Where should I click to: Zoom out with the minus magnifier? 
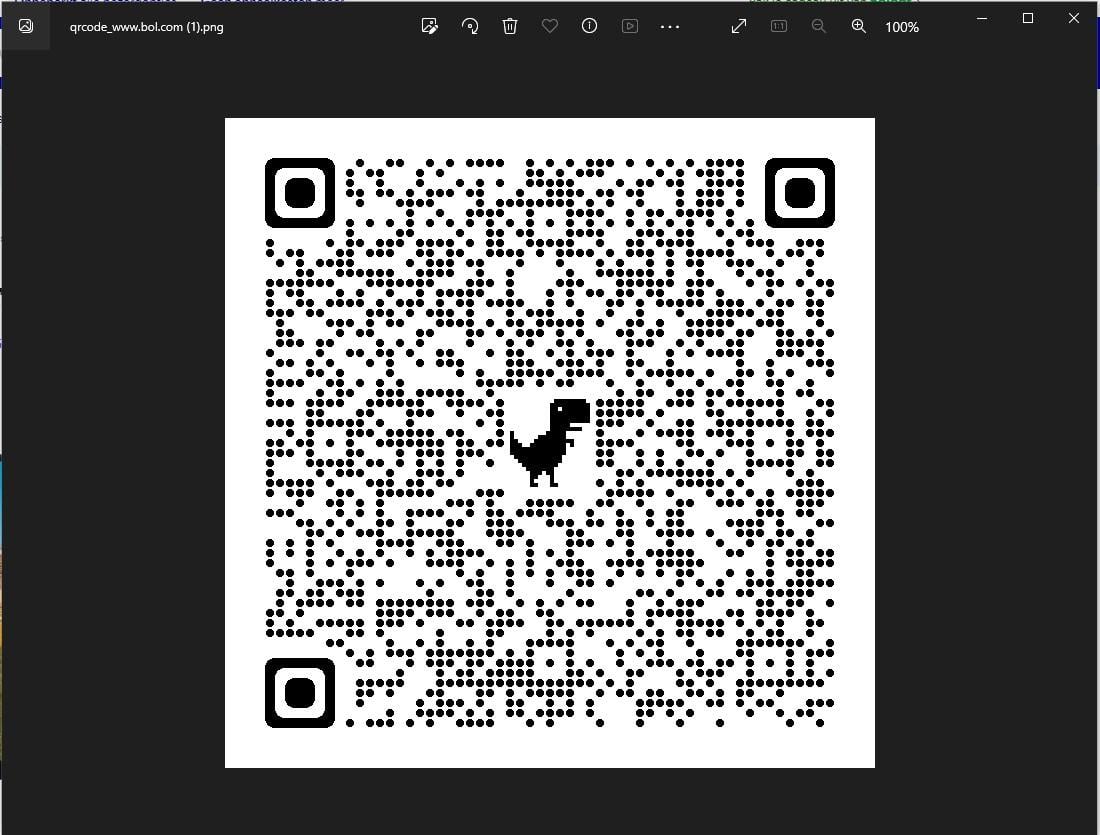click(x=819, y=26)
